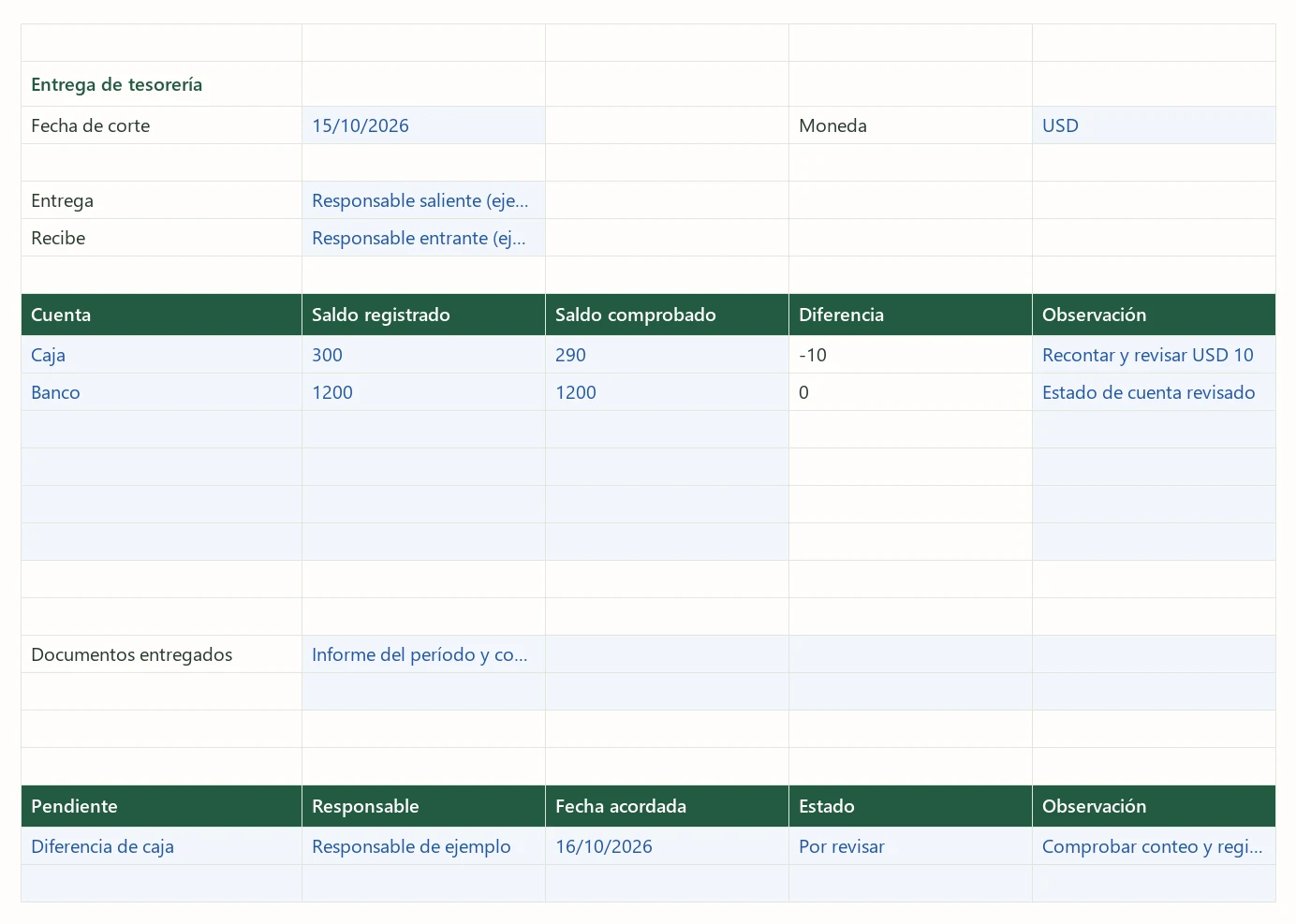The image size is (1296, 924).
Task: Select the 'Cuenta' column header
Action: (161, 315)
